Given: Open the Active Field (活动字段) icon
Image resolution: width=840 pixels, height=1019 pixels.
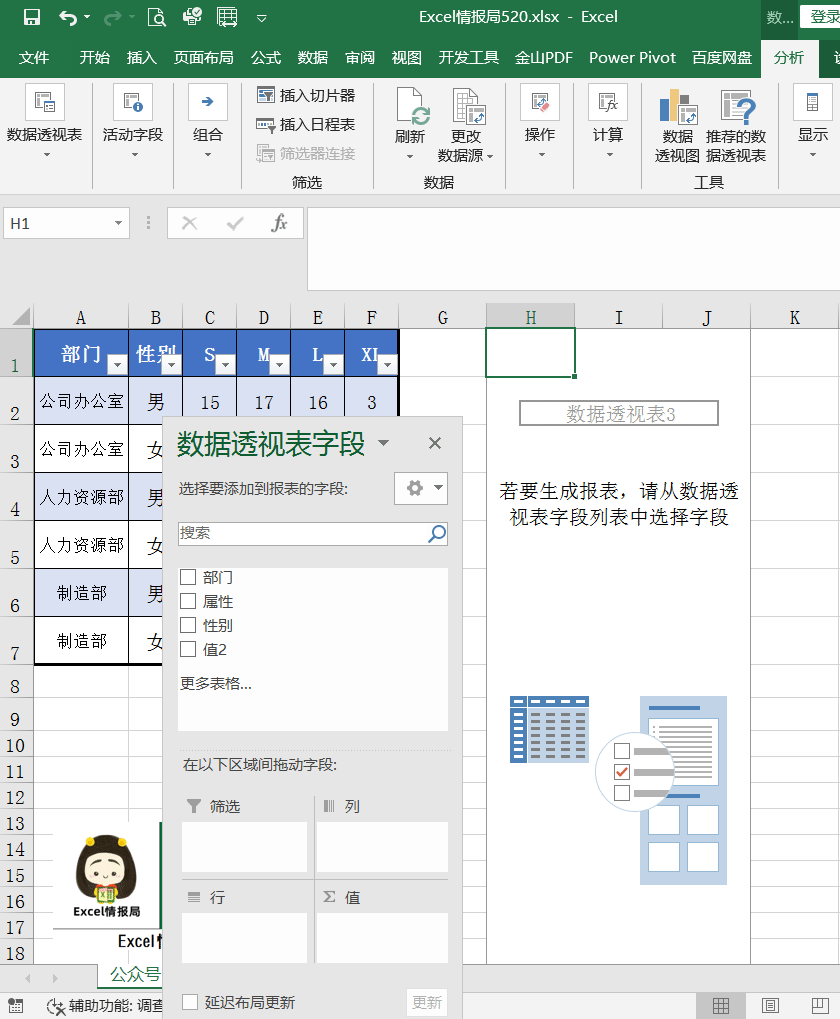Looking at the screenshot, I should 133,102.
